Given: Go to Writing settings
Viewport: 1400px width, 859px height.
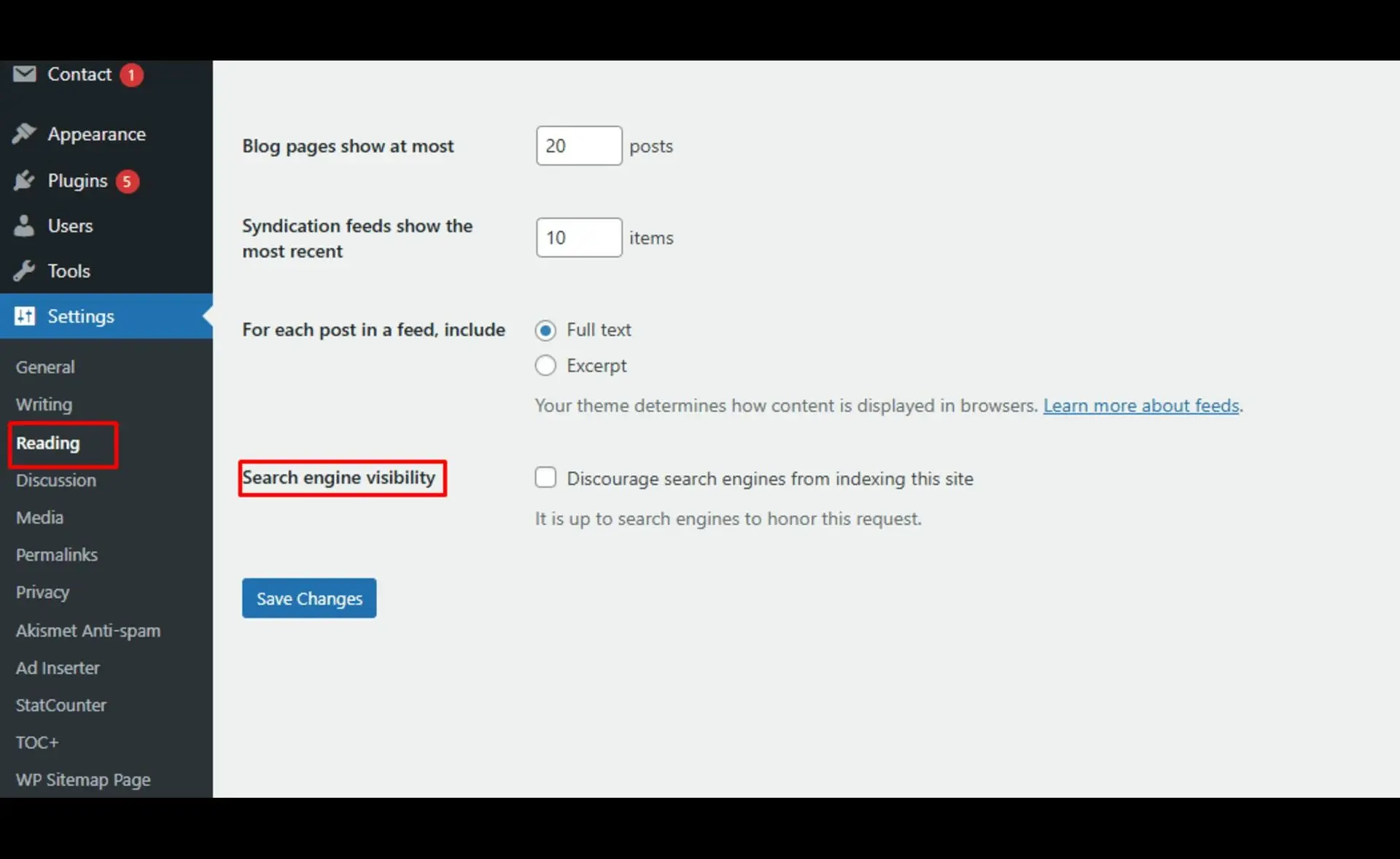Looking at the screenshot, I should pos(44,404).
